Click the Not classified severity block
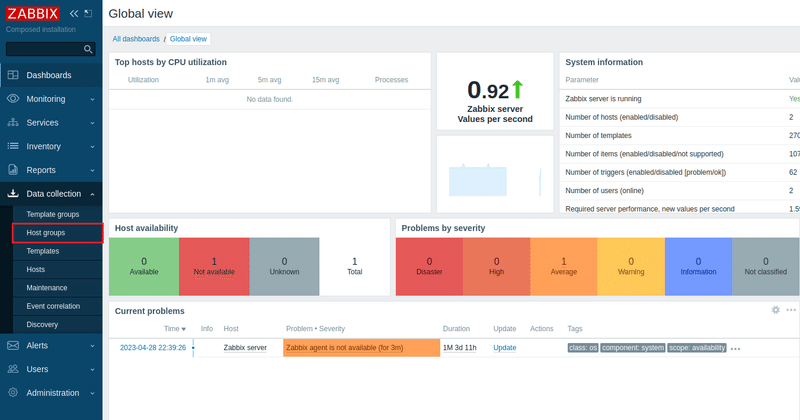The width and height of the screenshot is (800, 420). coord(766,266)
